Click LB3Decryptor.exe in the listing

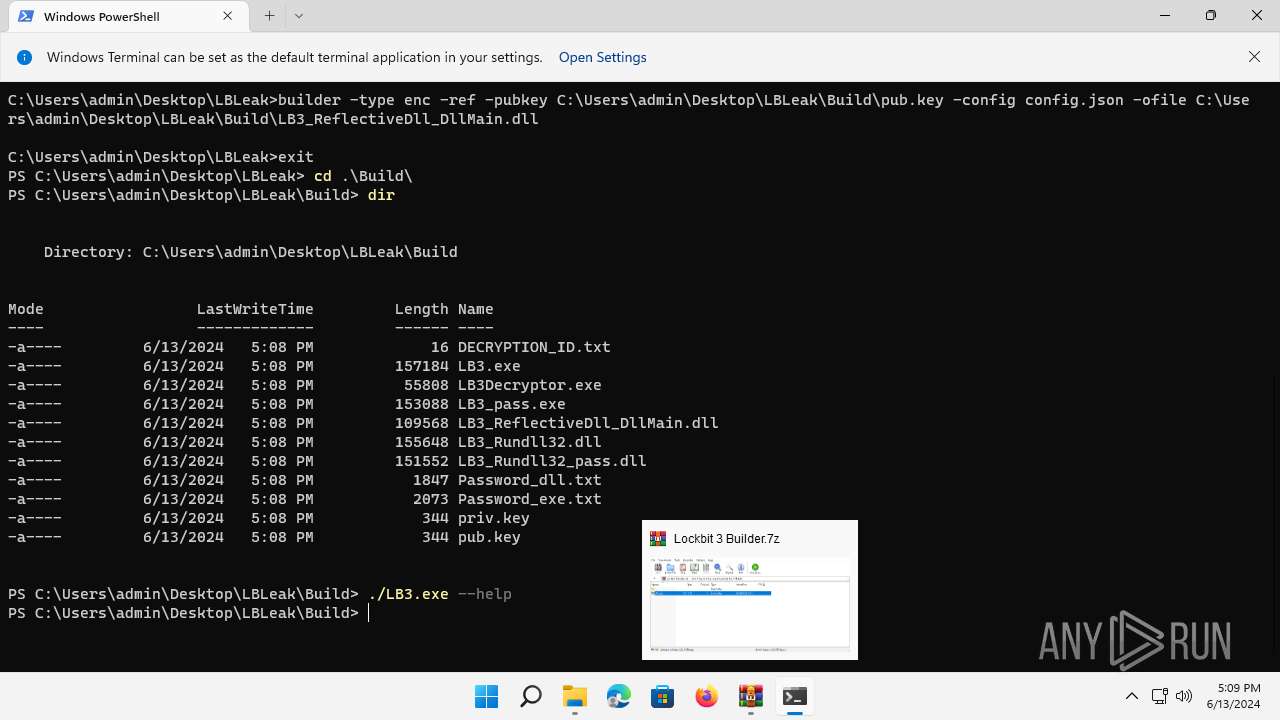(x=530, y=385)
